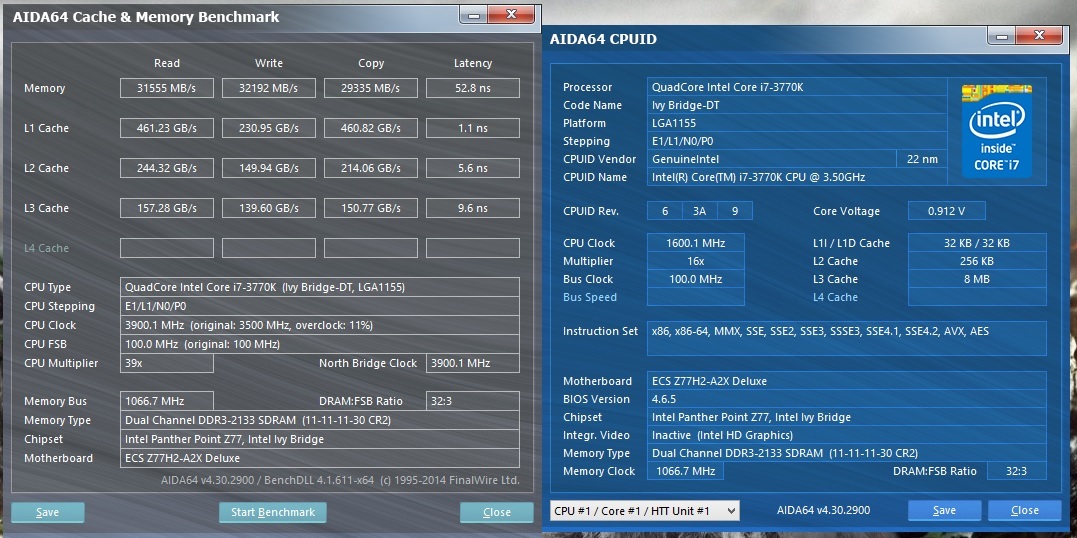Click L2 Cache Latency value 5.6 ns
1077x538 pixels.
(473, 168)
